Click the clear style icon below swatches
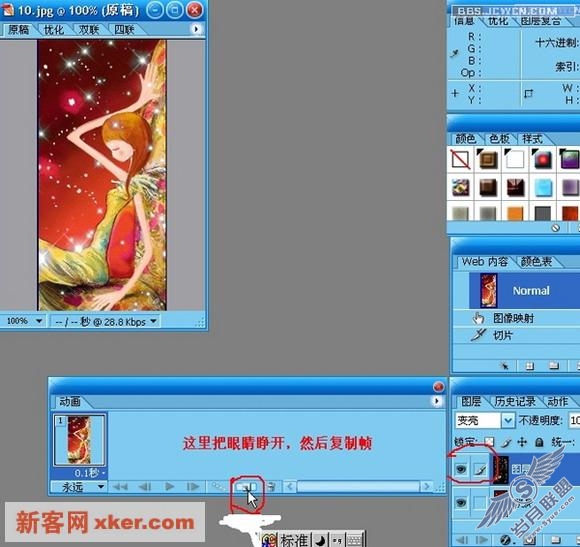Screen dimensions: 580x547 point(556,228)
